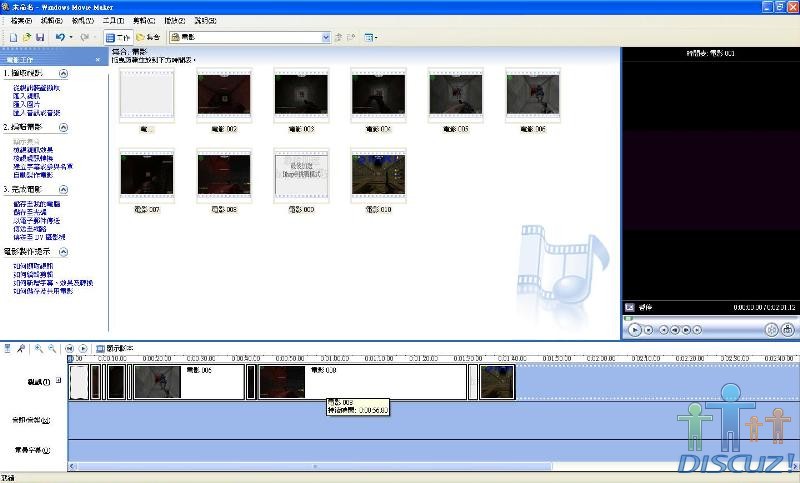Click the Rewind Timeline button

coord(69,348)
